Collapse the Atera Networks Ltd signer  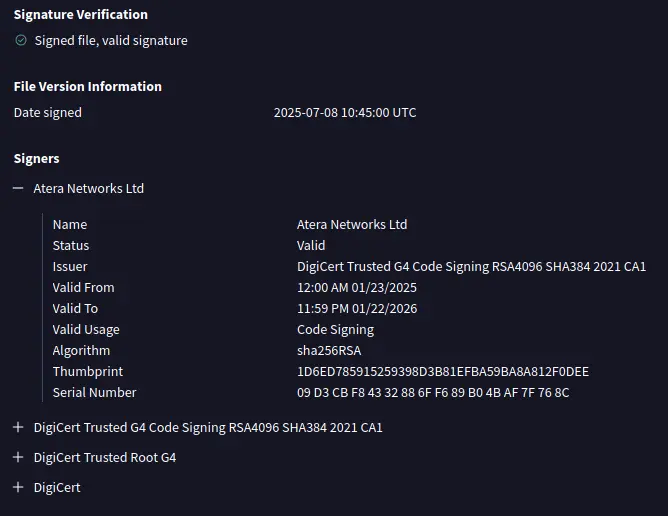coord(18,188)
